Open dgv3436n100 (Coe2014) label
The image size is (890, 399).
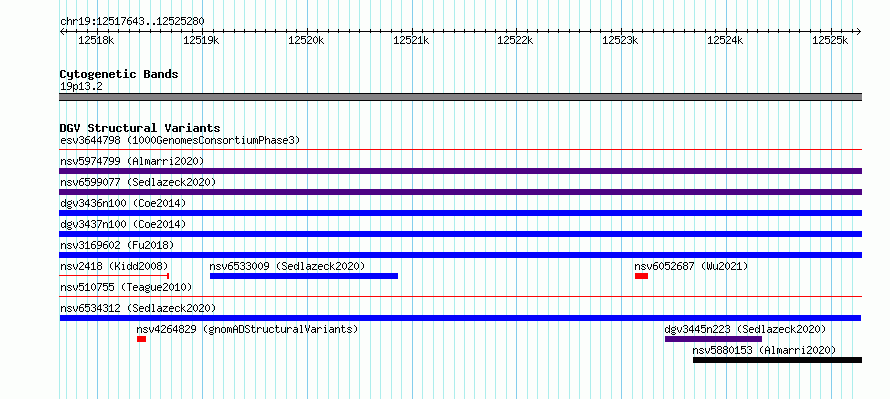[123, 203]
